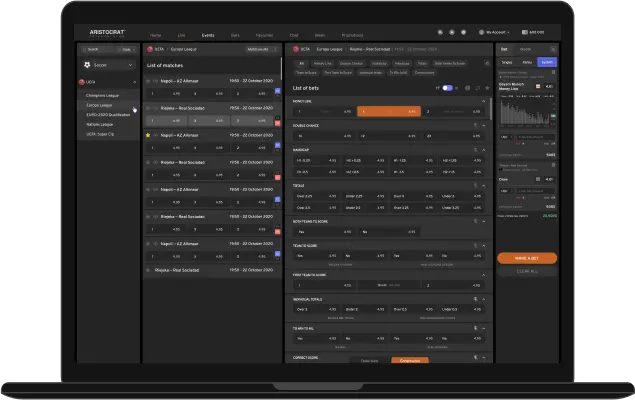This screenshot has height=400, width=635.
Task: Select the orange highlighted Money Line odds
Action: click(x=389, y=111)
